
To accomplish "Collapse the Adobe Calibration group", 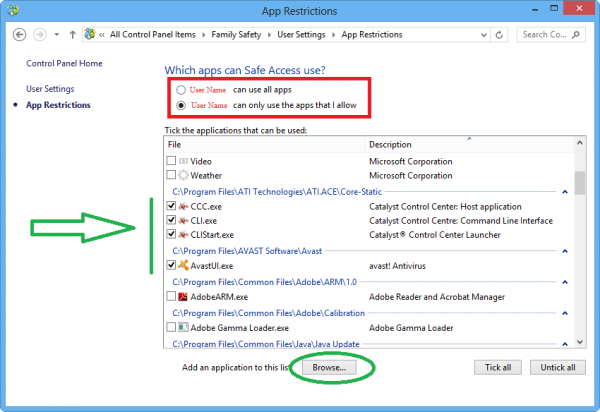I will [564, 313].
